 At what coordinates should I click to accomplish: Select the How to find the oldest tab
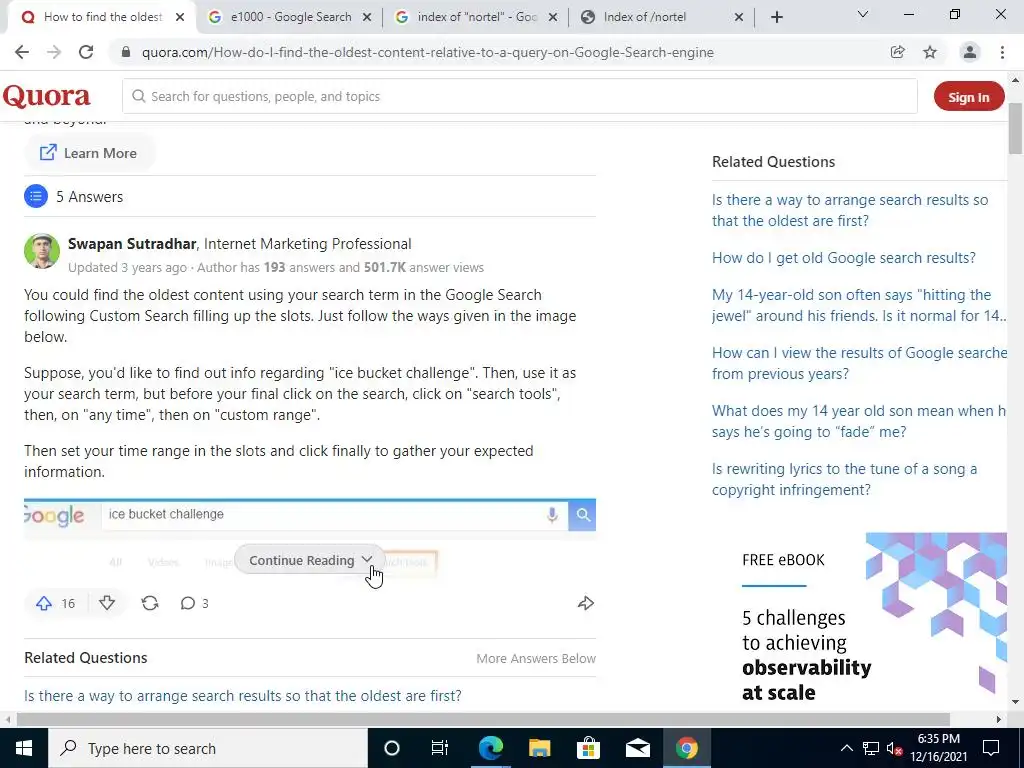coord(101,18)
